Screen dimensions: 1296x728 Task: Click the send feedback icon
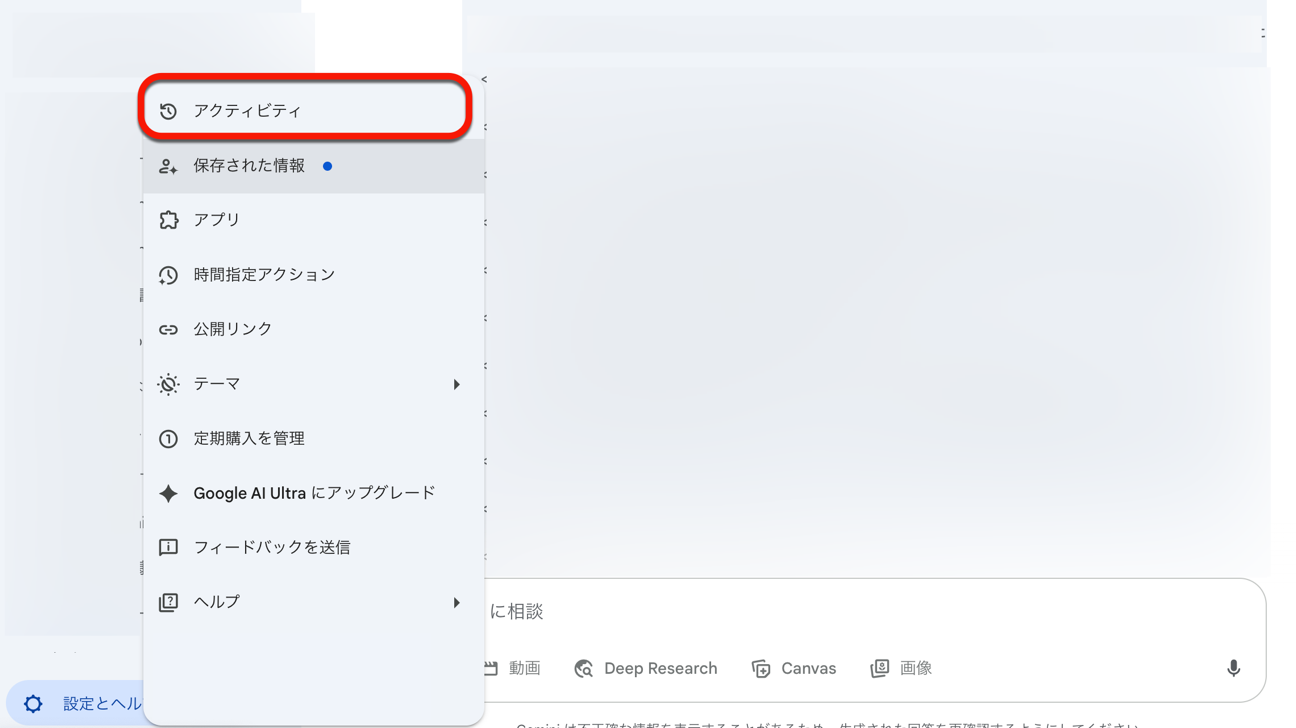(x=168, y=547)
